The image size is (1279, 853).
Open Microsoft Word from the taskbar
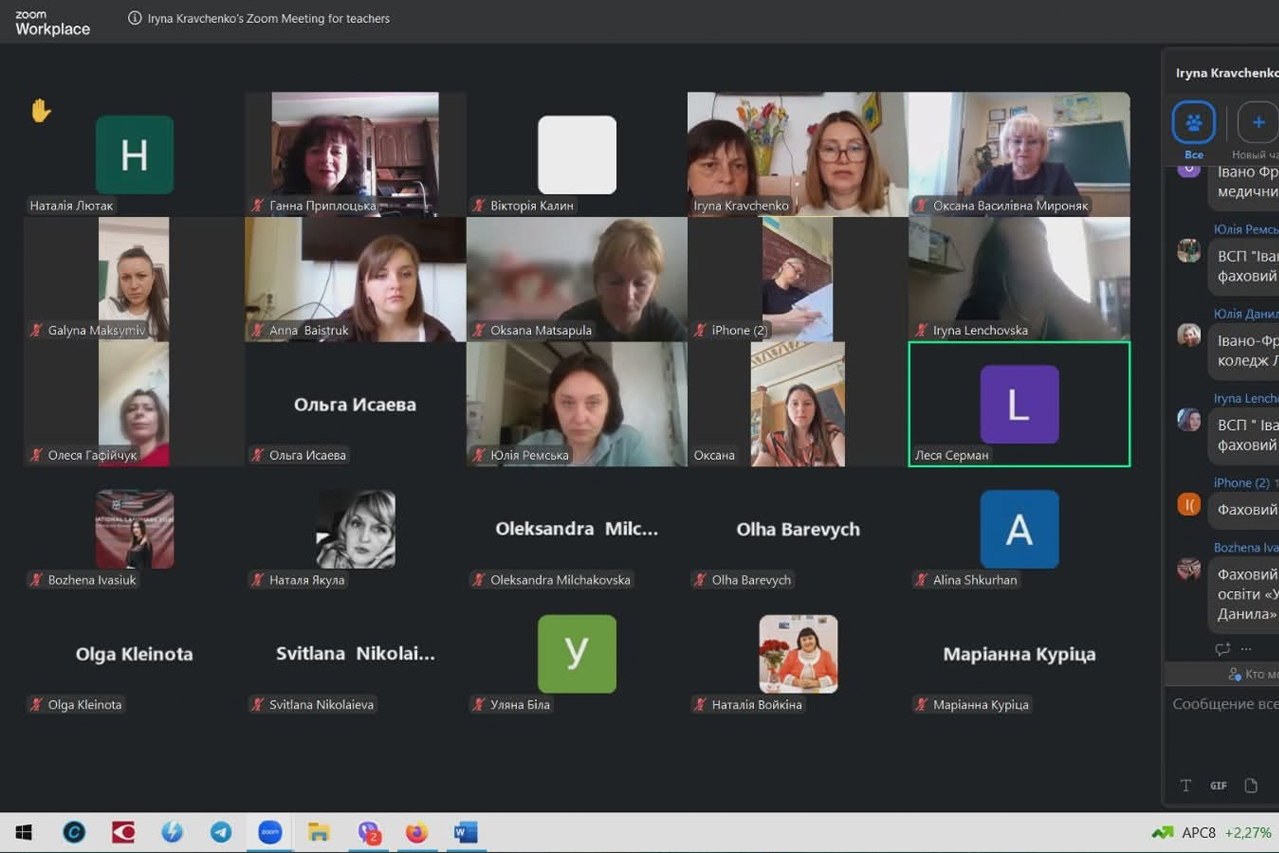pos(466,832)
